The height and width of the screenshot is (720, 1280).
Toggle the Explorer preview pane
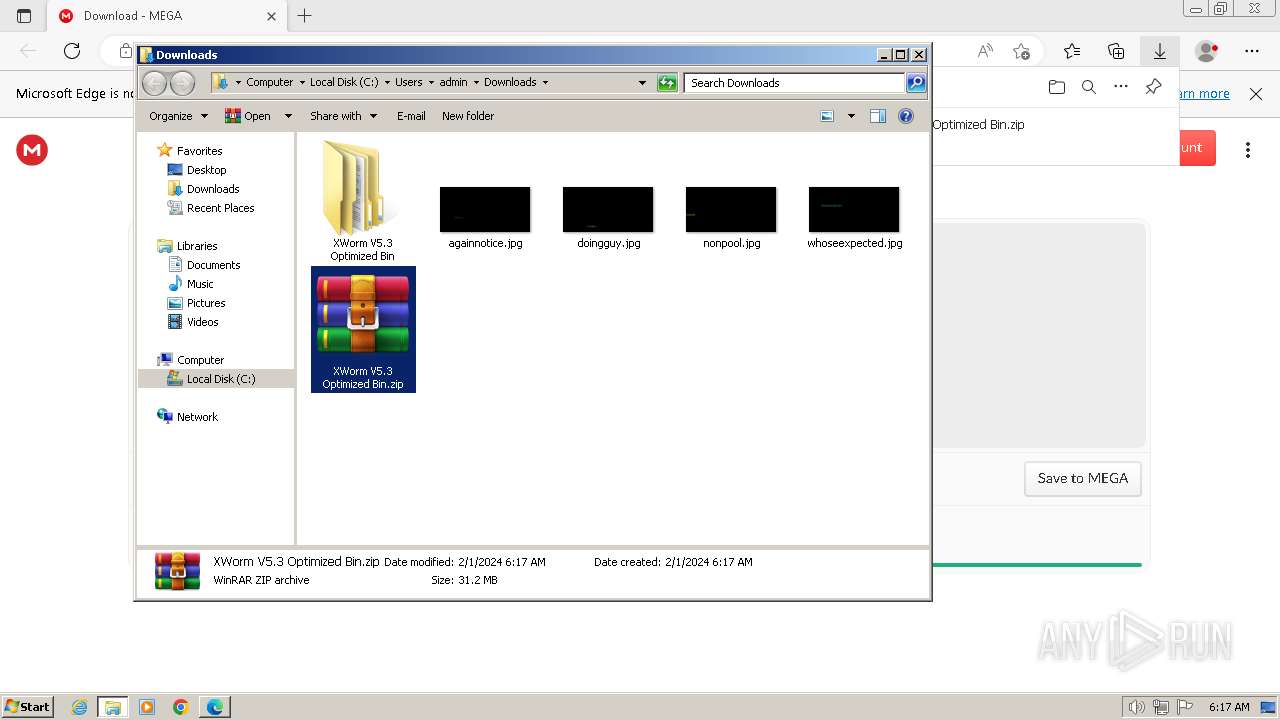click(x=878, y=116)
